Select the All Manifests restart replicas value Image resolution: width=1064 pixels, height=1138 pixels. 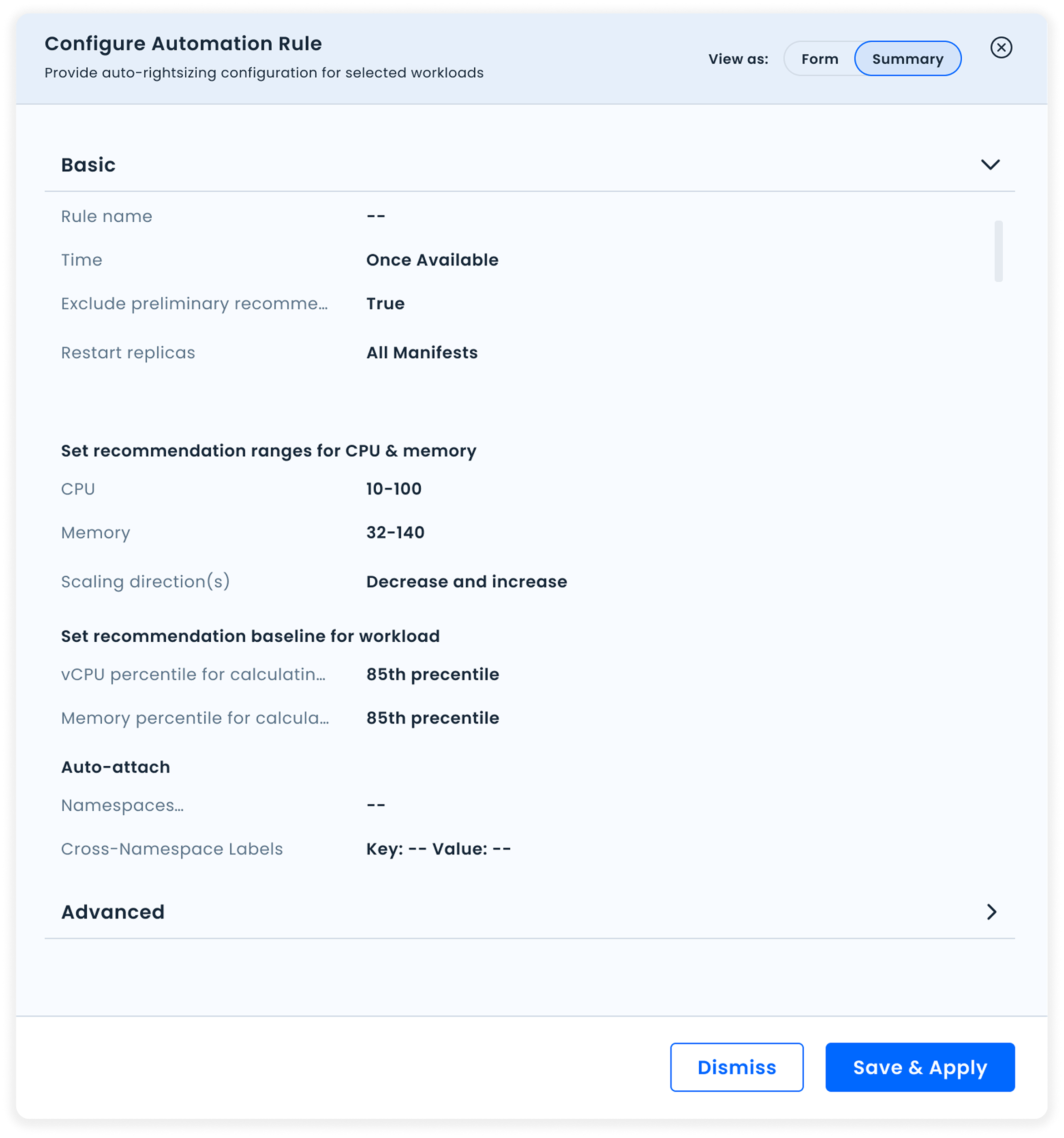tap(422, 353)
